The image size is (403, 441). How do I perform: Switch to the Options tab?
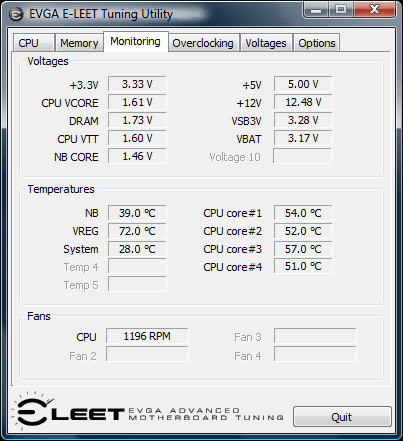(x=317, y=43)
